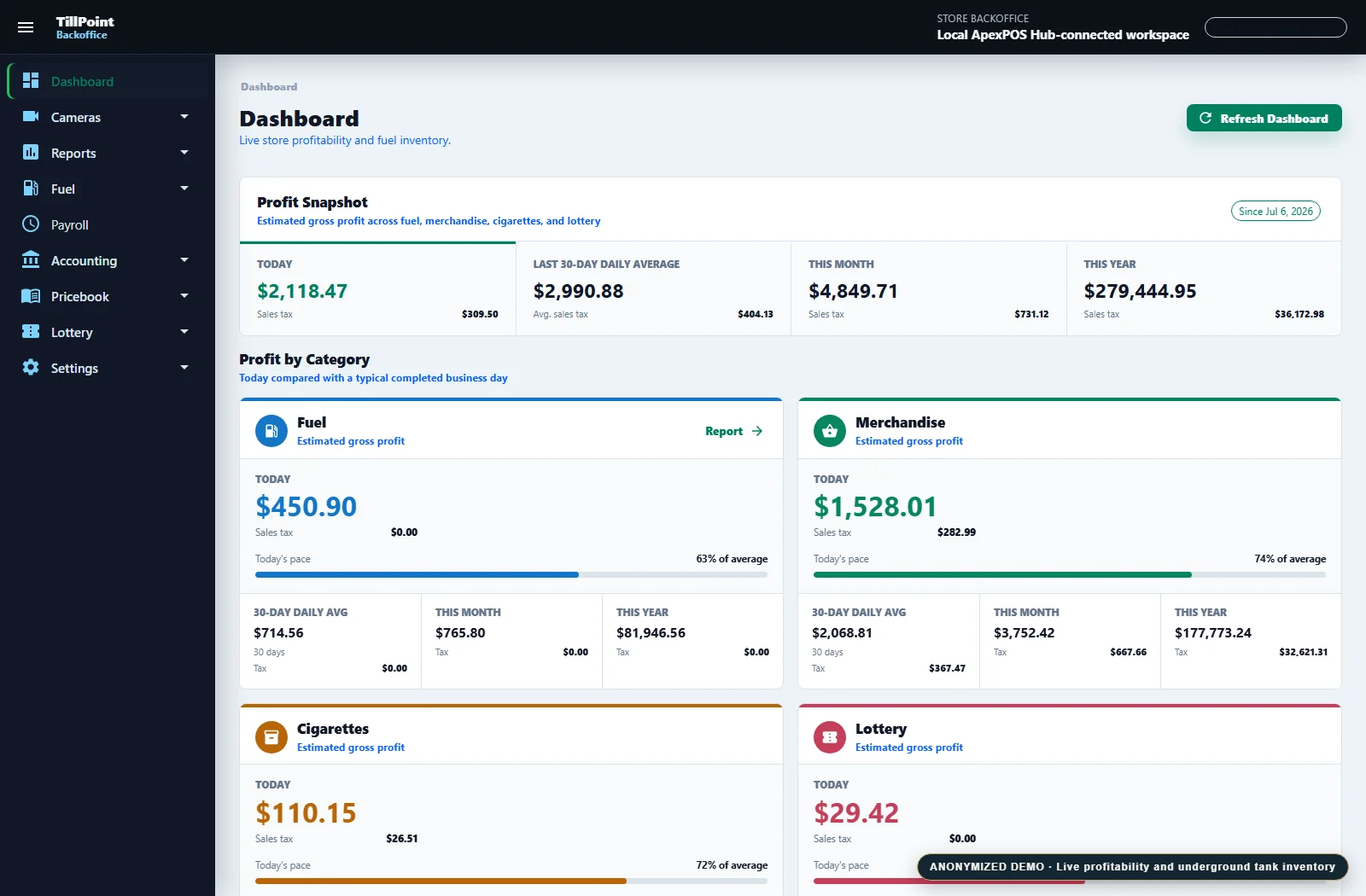This screenshot has height=896, width=1366.
Task: Click the Dashboard breadcrumb text
Action: [269, 86]
